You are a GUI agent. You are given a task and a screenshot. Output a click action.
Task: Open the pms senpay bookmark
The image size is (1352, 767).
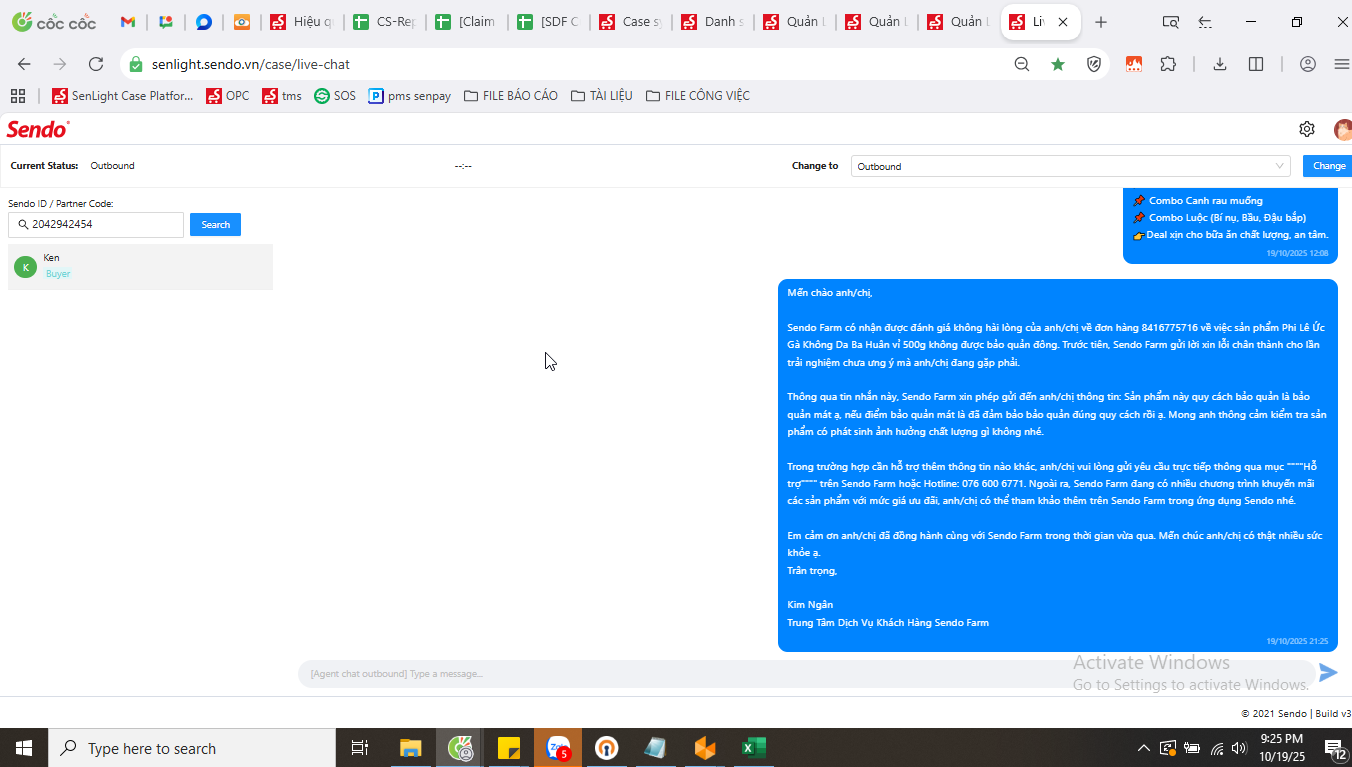[x=410, y=96]
